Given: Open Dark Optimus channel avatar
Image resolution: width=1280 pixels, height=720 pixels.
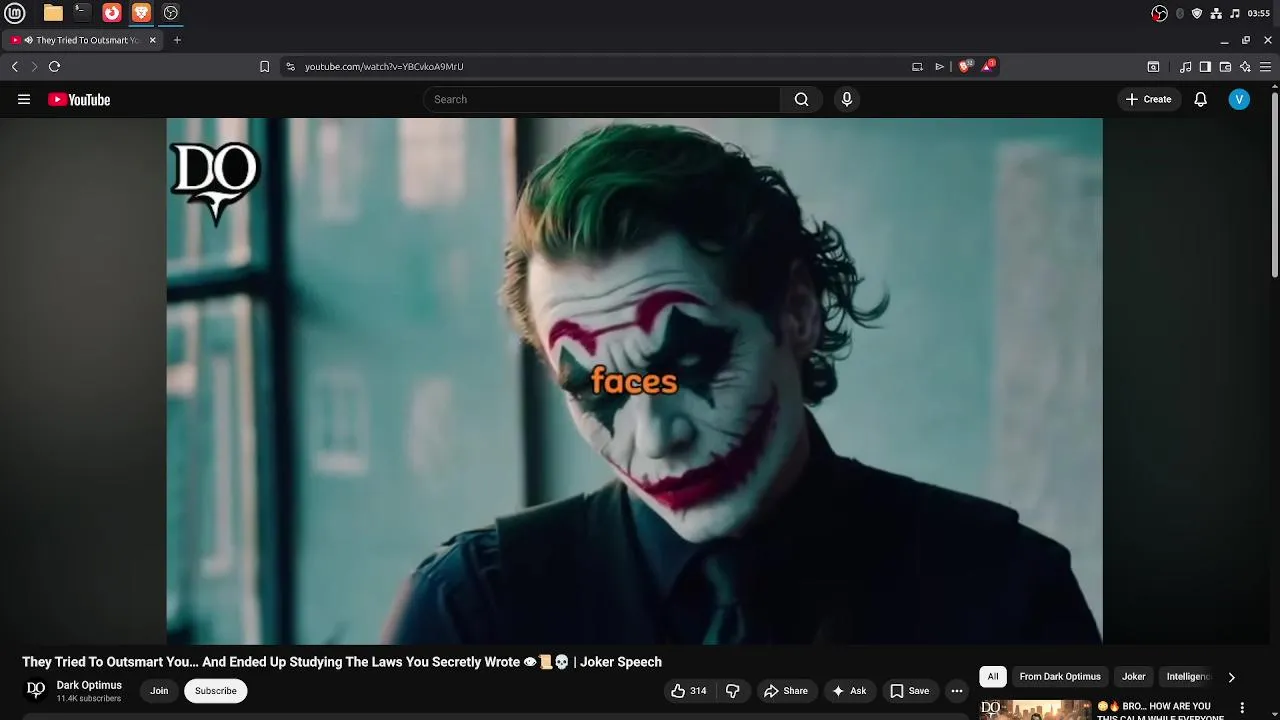Looking at the screenshot, I should pyautogui.click(x=36, y=690).
